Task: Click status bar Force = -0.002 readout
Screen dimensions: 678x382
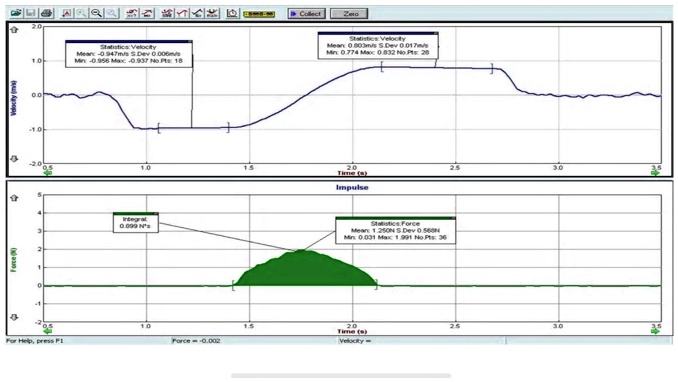Action: click(x=196, y=341)
